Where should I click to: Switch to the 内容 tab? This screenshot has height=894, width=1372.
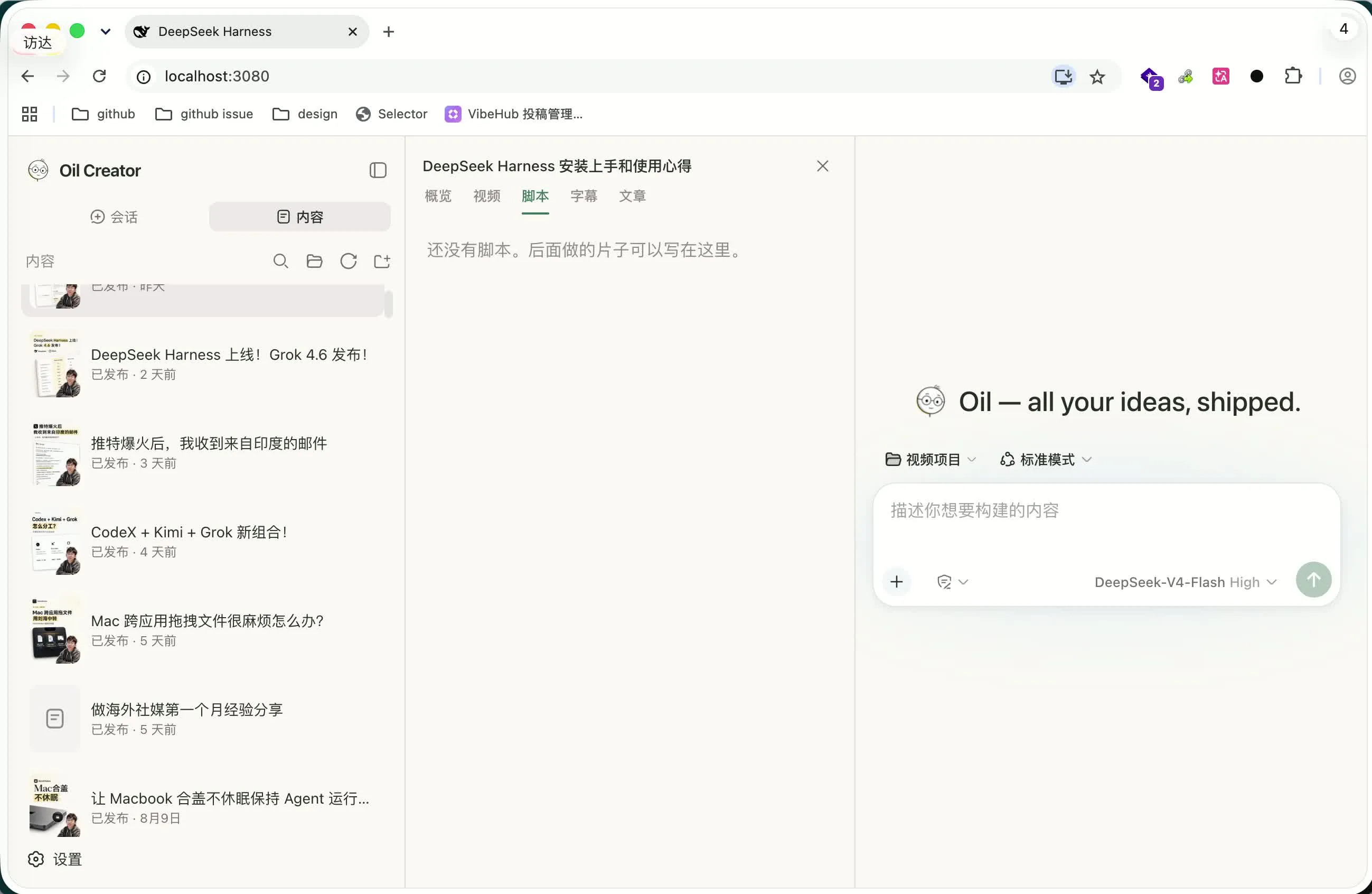pyautogui.click(x=300, y=217)
